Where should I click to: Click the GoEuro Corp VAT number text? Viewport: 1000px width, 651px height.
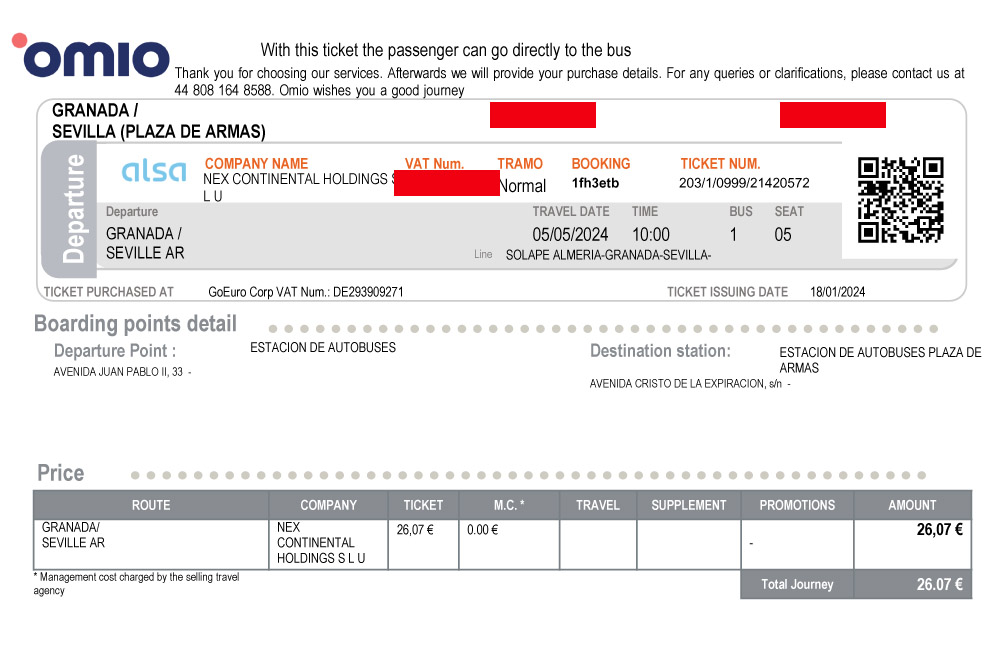305,292
